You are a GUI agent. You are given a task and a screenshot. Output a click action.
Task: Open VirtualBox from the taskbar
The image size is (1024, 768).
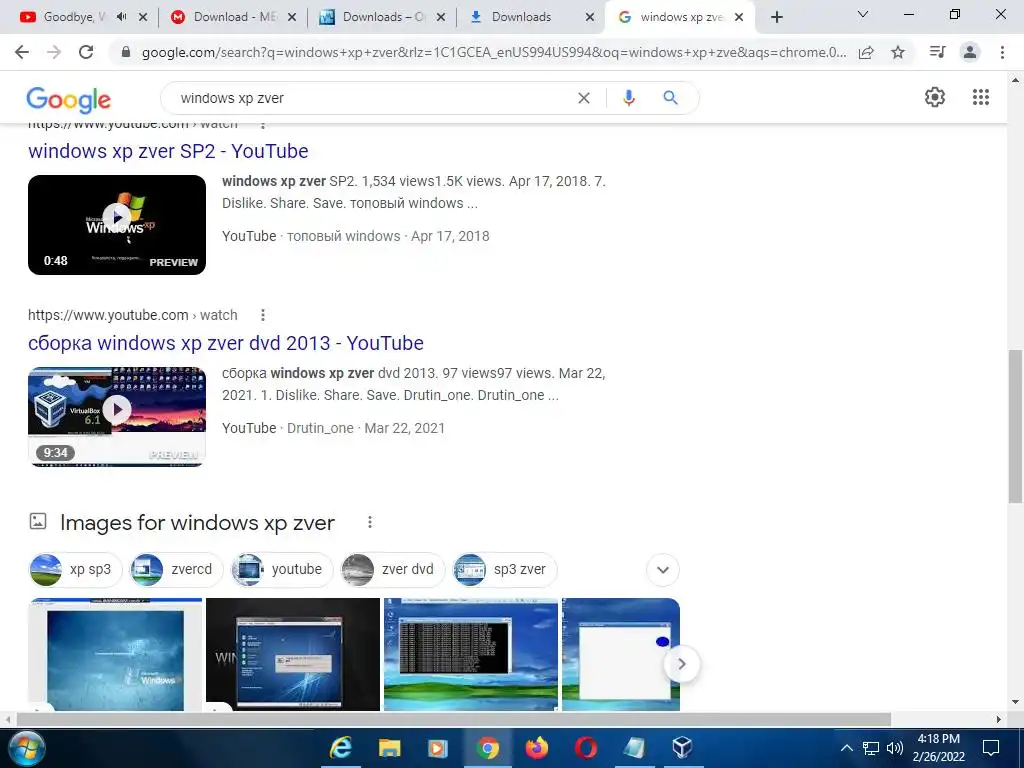pos(682,748)
